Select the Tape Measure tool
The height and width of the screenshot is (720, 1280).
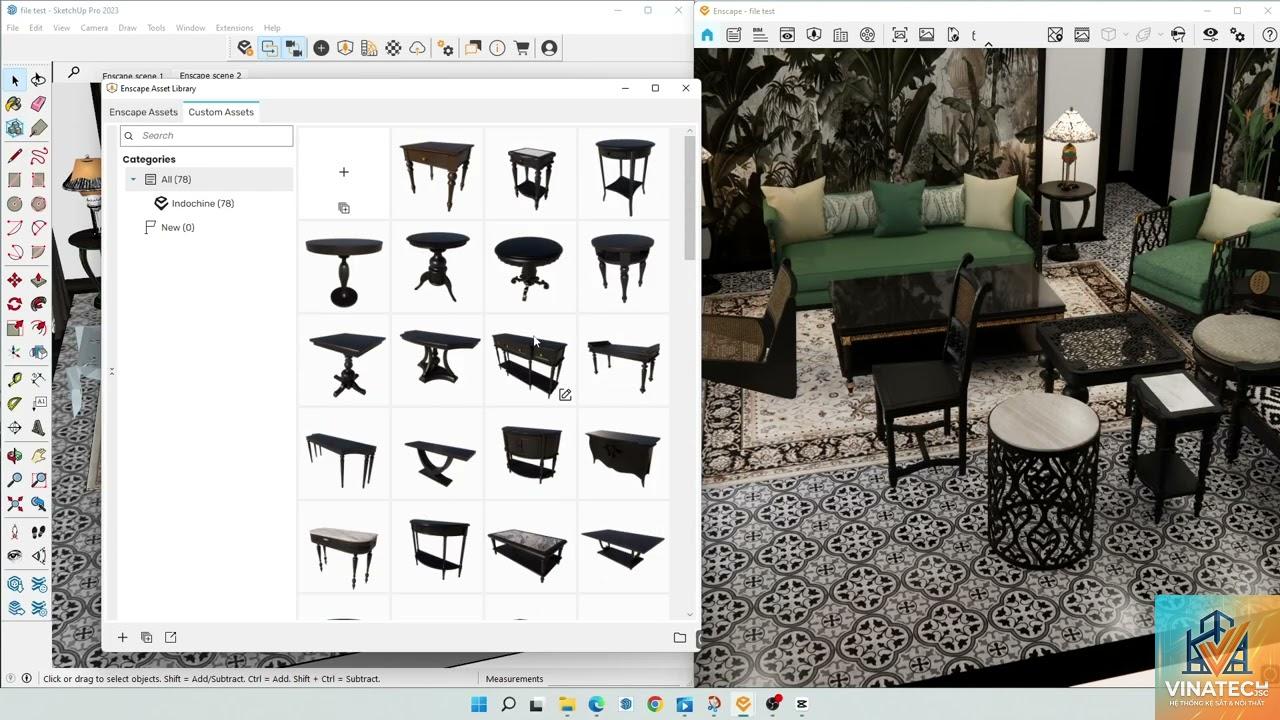tap(15, 380)
